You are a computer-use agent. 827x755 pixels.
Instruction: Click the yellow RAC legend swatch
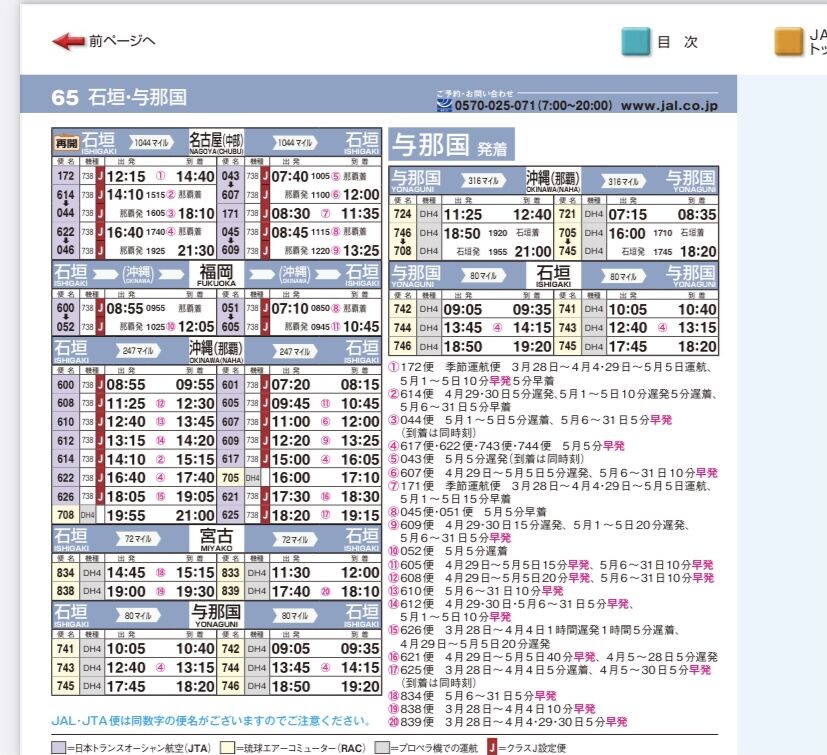click(x=227, y=748)
